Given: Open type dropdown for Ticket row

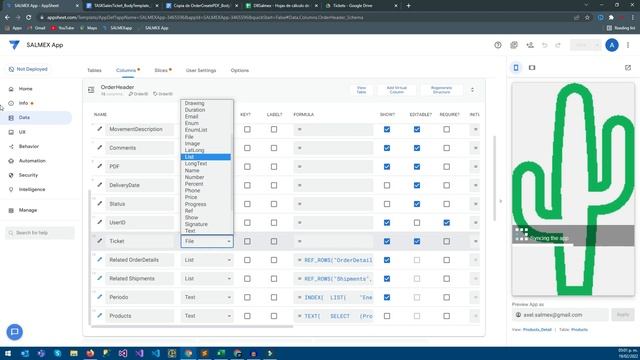Looking at the screenshot, I should point(207,241).
